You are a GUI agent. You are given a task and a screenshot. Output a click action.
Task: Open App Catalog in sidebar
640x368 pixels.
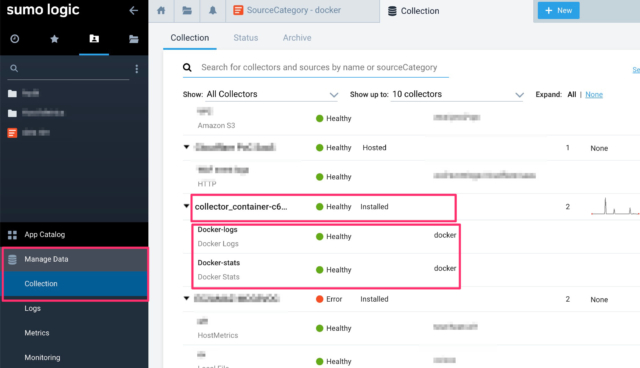click(44, 235)
